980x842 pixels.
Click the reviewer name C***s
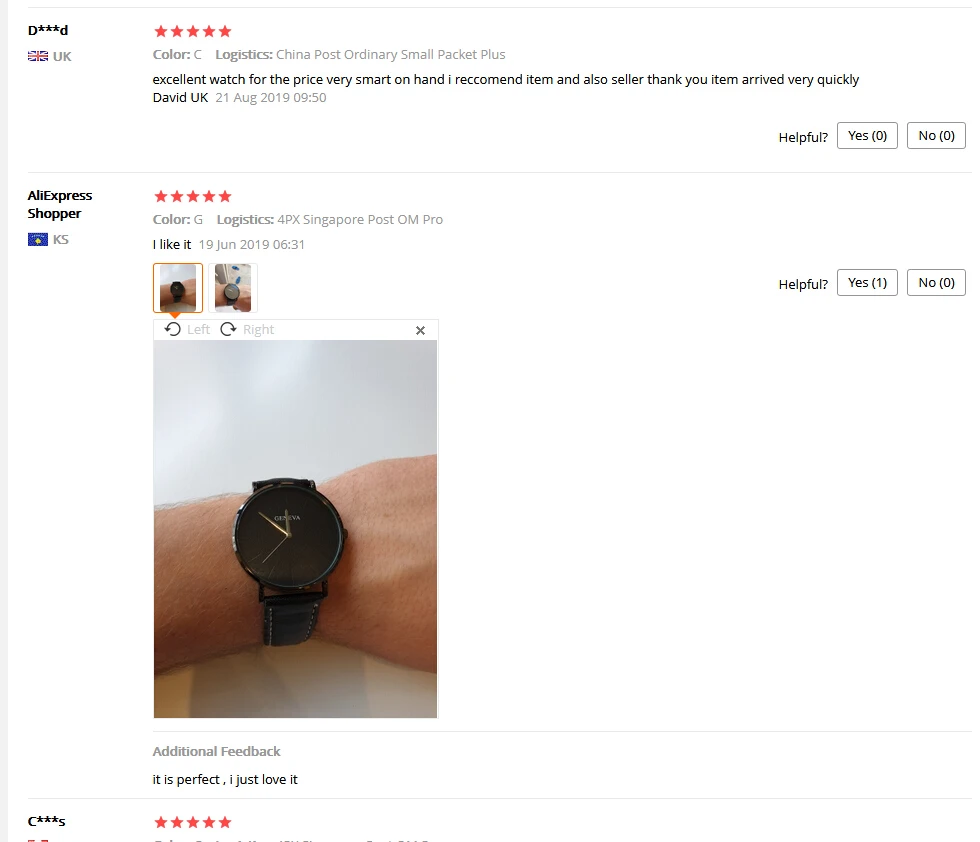tap(46, 821)
